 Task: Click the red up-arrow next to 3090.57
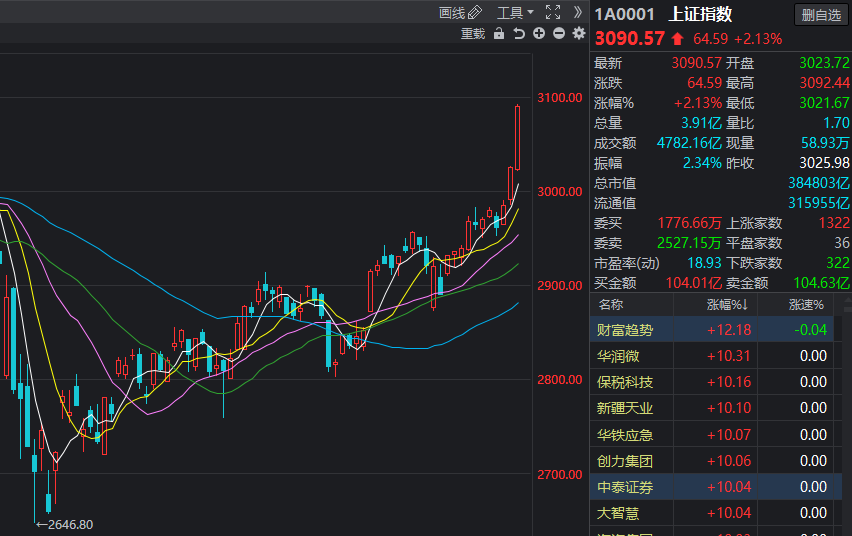click(677, 39)
